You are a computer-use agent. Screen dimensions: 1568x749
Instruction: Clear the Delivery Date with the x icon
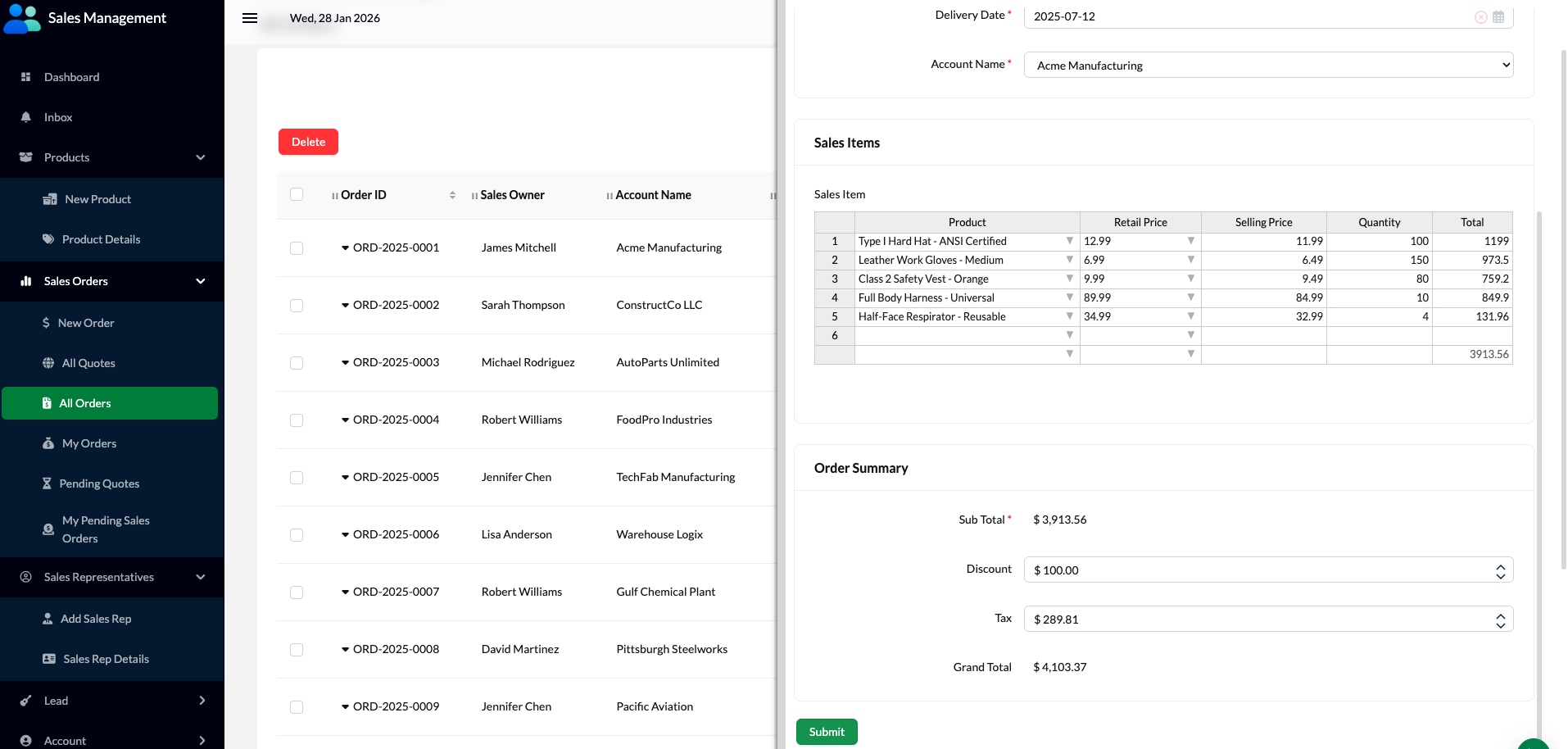[x=1481, y=17]
